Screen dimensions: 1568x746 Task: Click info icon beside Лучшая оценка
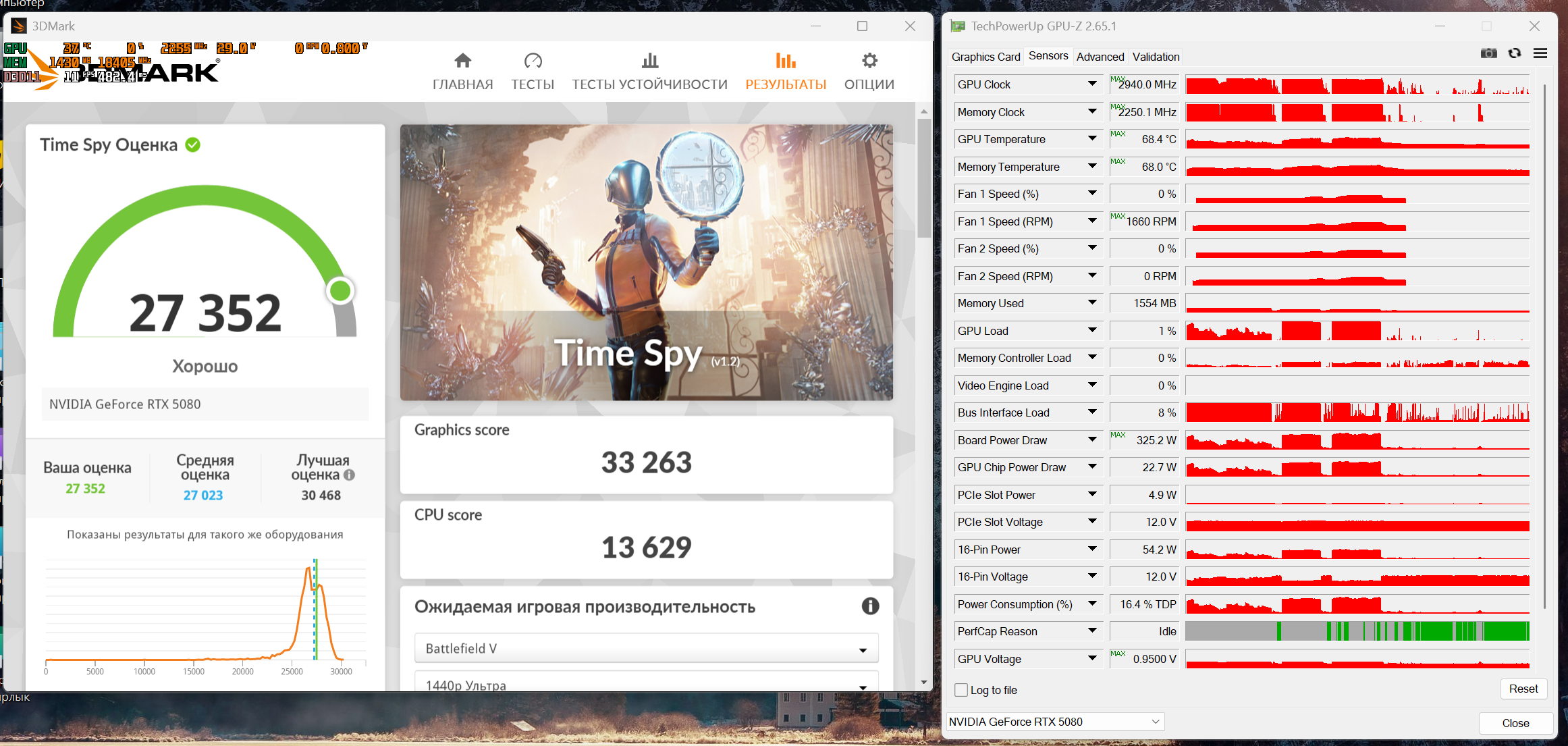[x=349, y=475]
